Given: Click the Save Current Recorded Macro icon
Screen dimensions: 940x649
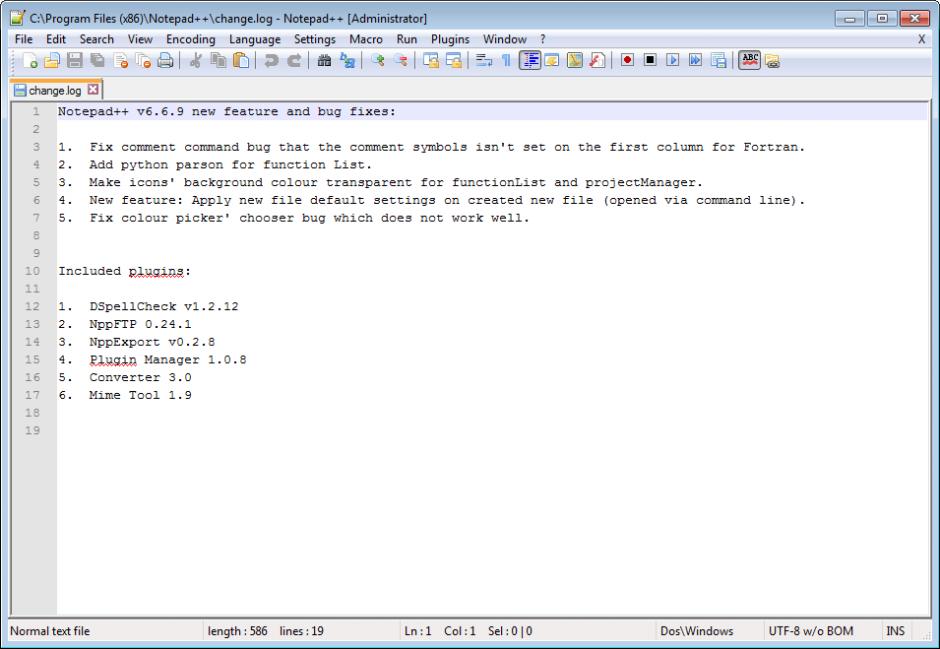Looking at the screenshot, I should pos(718,61).
